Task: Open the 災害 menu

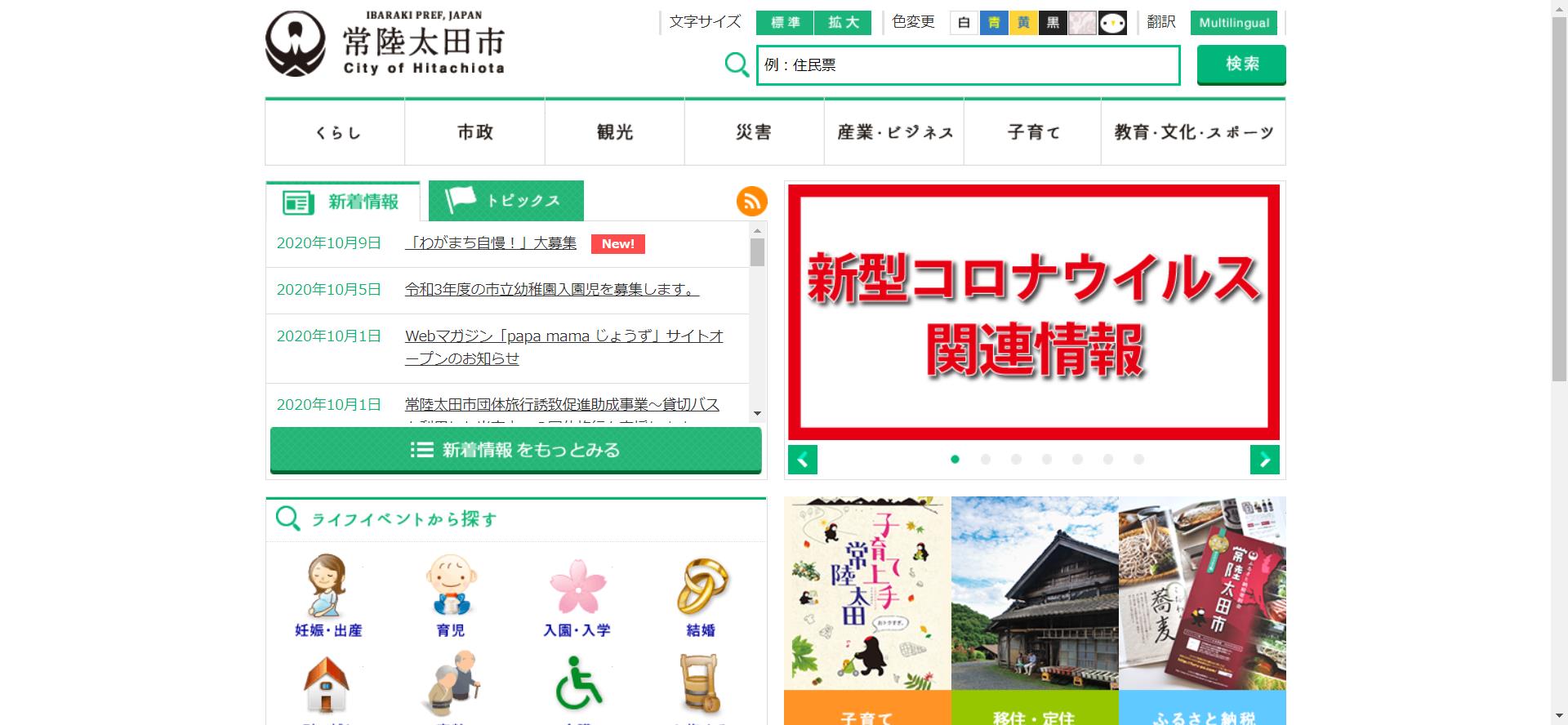Action: coord(755,132)
